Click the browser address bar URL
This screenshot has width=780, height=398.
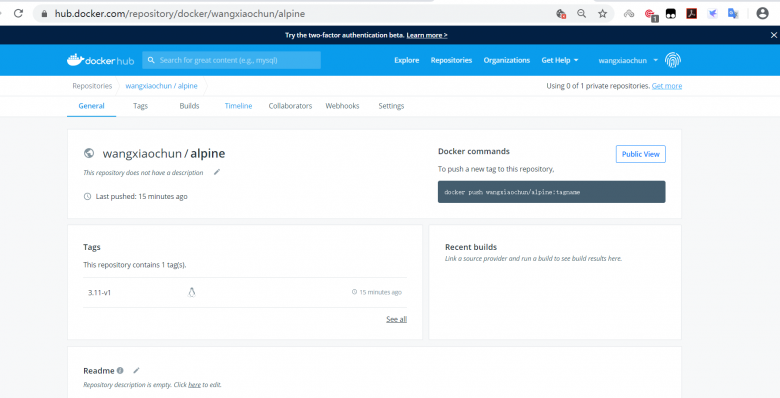tap(180, 14)
